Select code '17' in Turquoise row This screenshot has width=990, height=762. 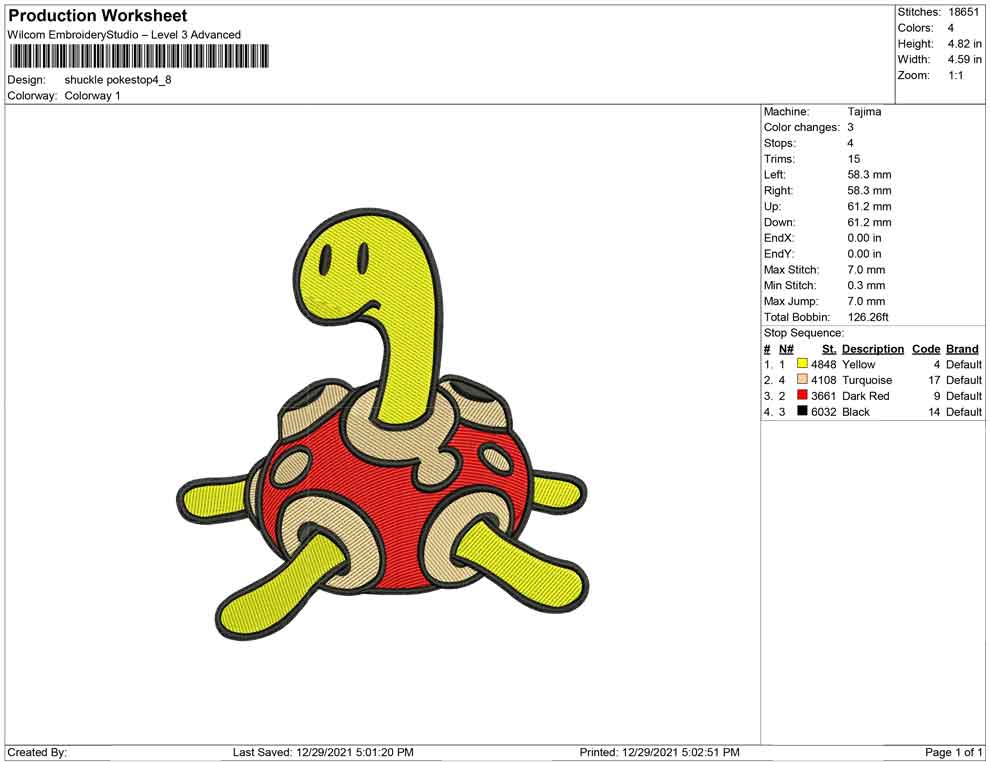[934, 380]
